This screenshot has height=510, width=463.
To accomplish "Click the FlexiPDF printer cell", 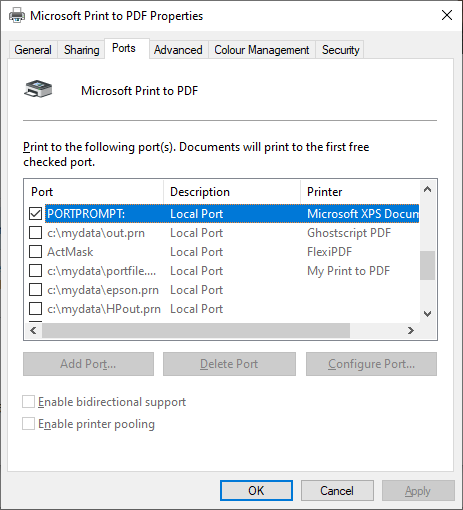I will coord(329,252).
